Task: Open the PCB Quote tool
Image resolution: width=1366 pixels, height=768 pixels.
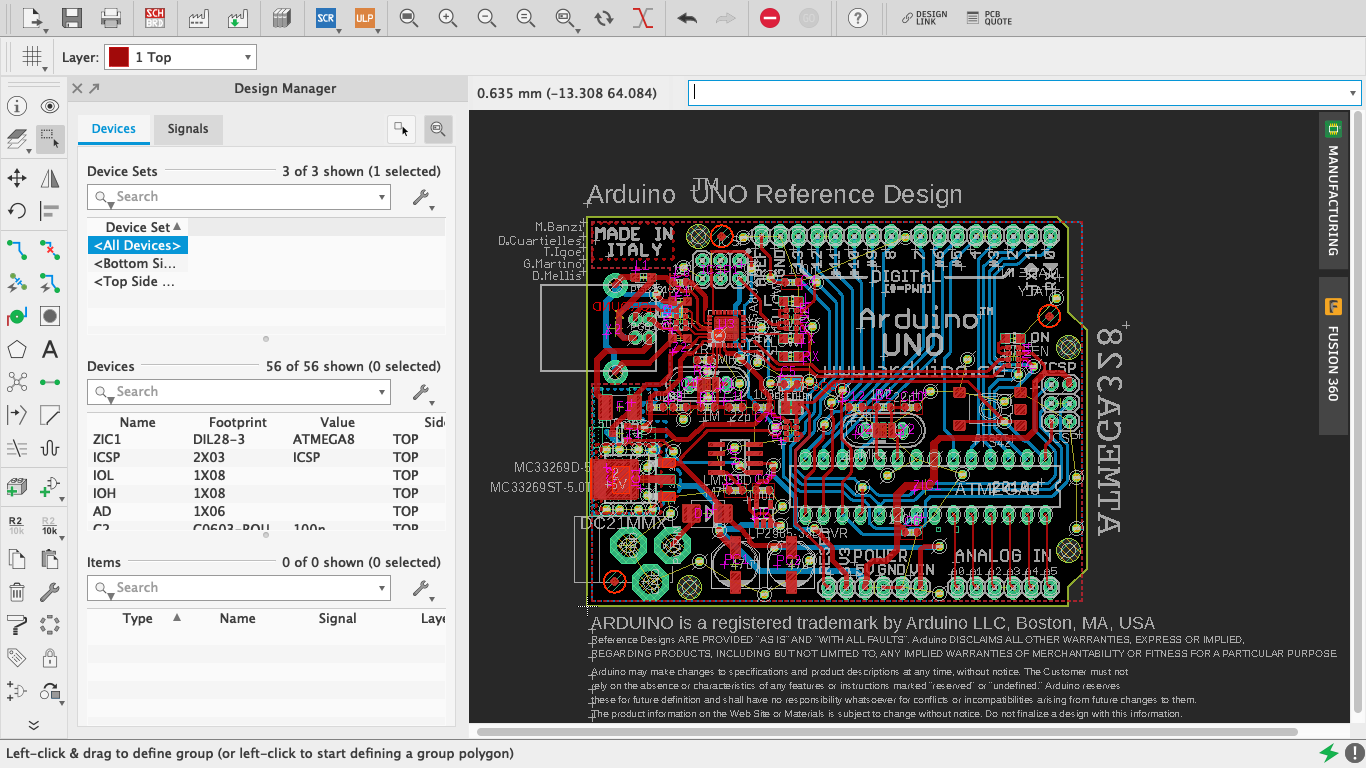Action: [990, 18]
